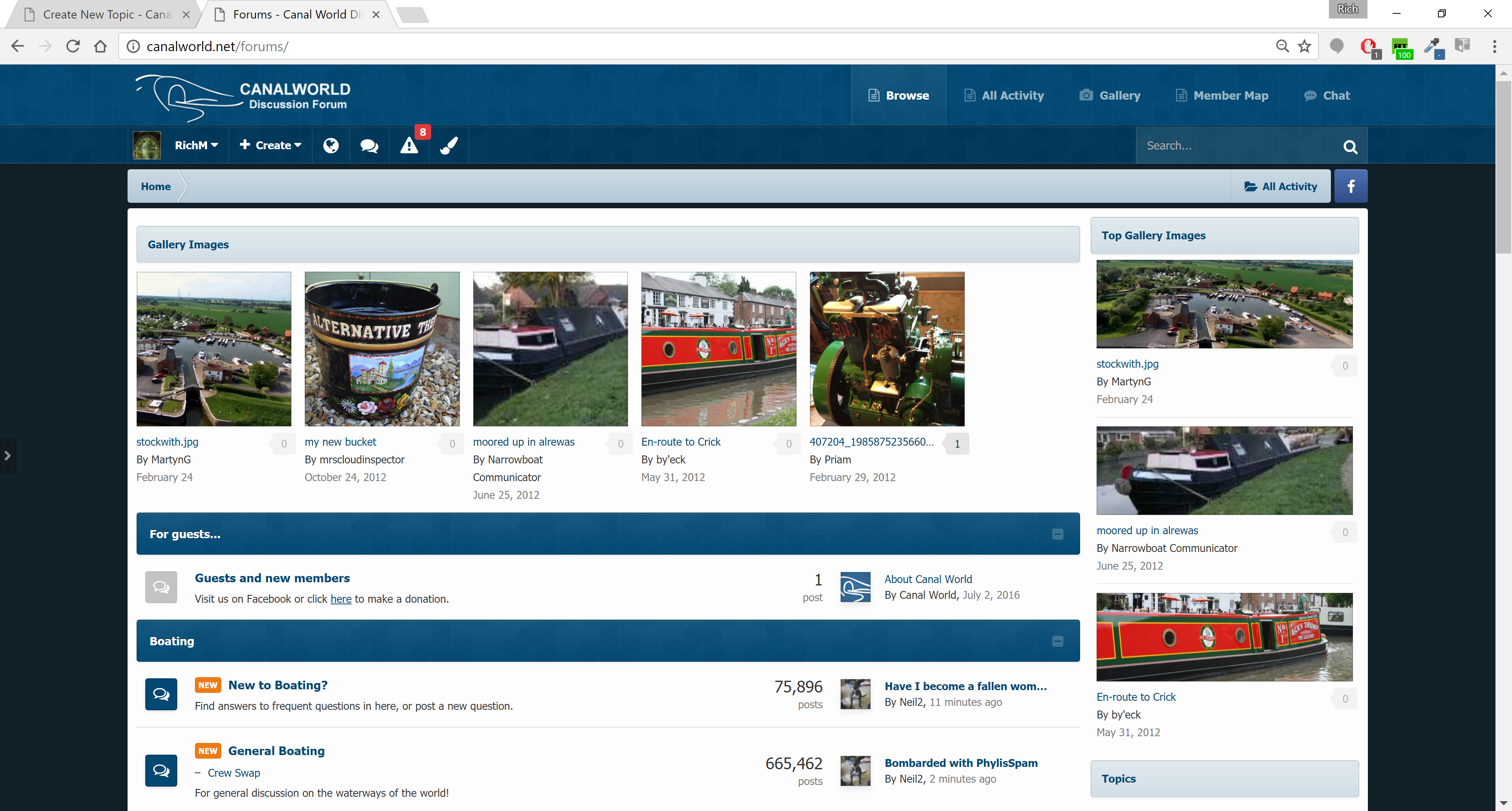Open the messages speech bubbles icon

click(369, 146)
